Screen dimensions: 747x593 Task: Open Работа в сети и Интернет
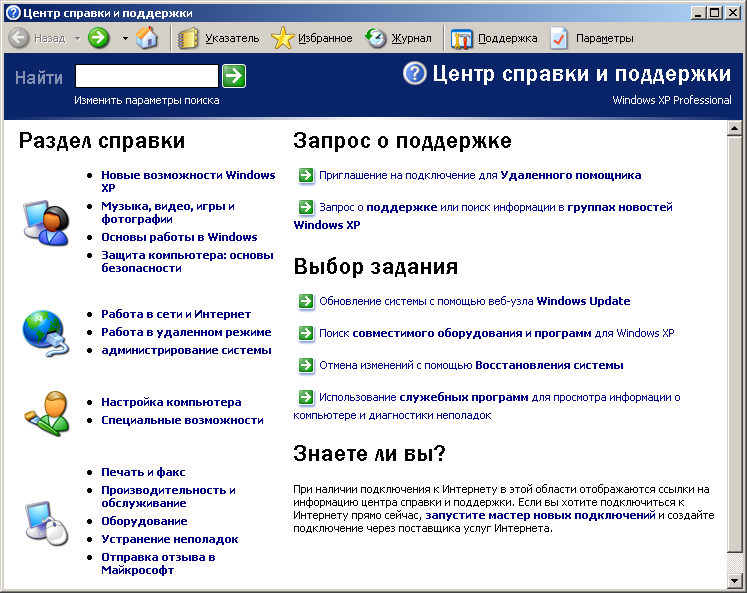coord(176,314)
